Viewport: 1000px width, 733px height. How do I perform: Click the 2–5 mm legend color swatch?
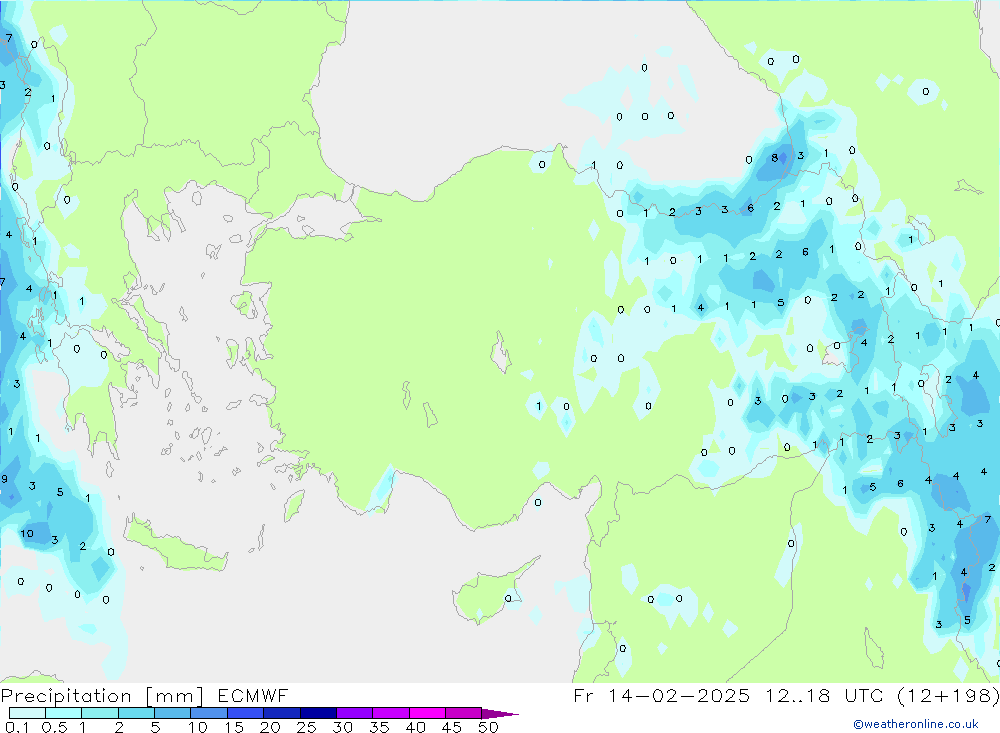coord(136,713)
